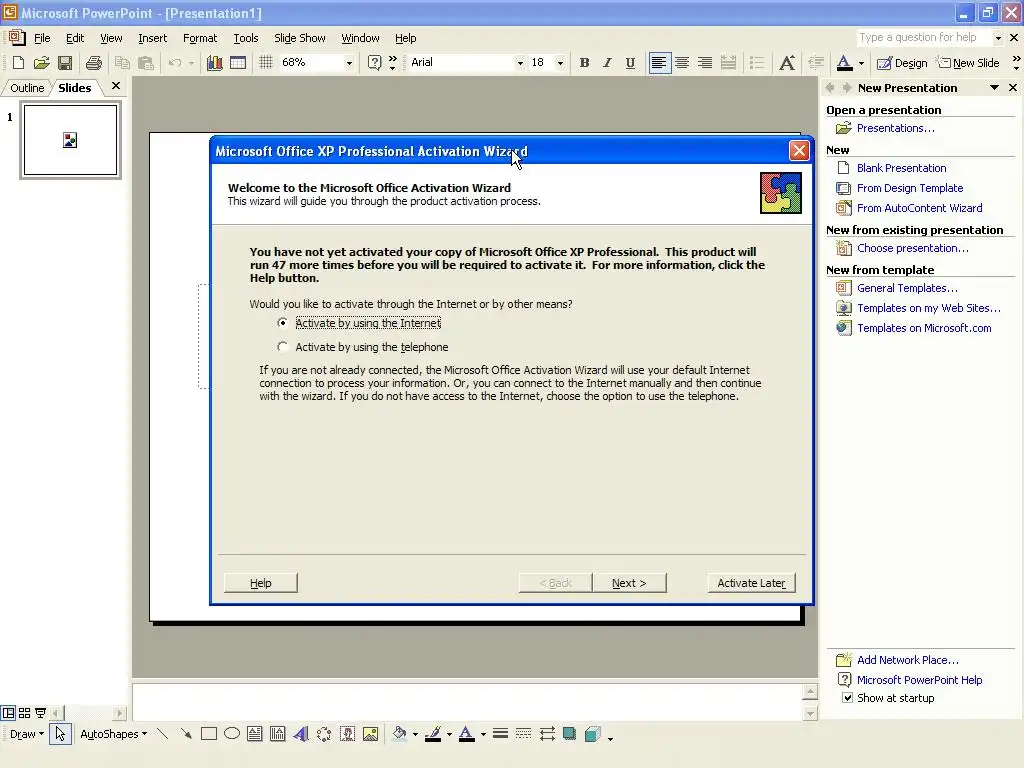
Task: Select the Line drawing tool
Action: (x=163, y=734)
